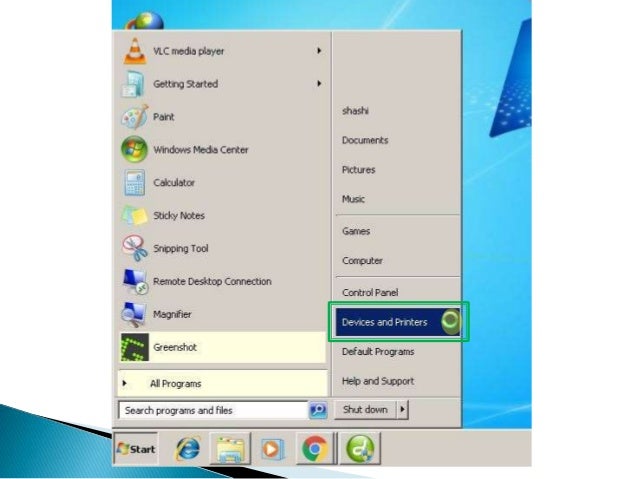Screen dimensions: 638x479
Task: Click the search magnifier icon
Action: tap(318, 410)
